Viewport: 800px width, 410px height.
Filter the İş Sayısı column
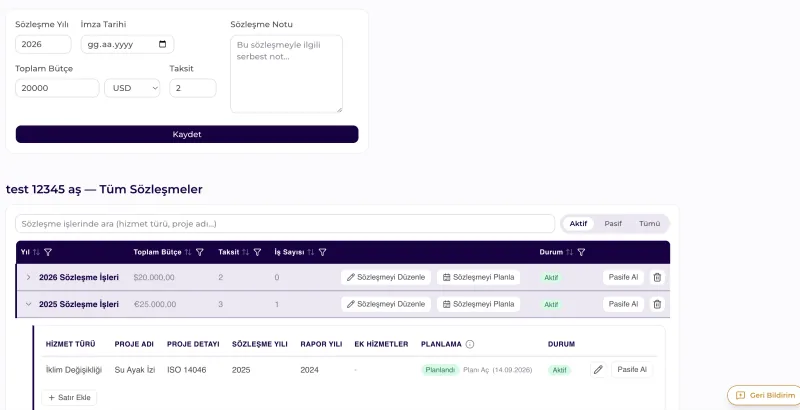(x=322, y=252)
